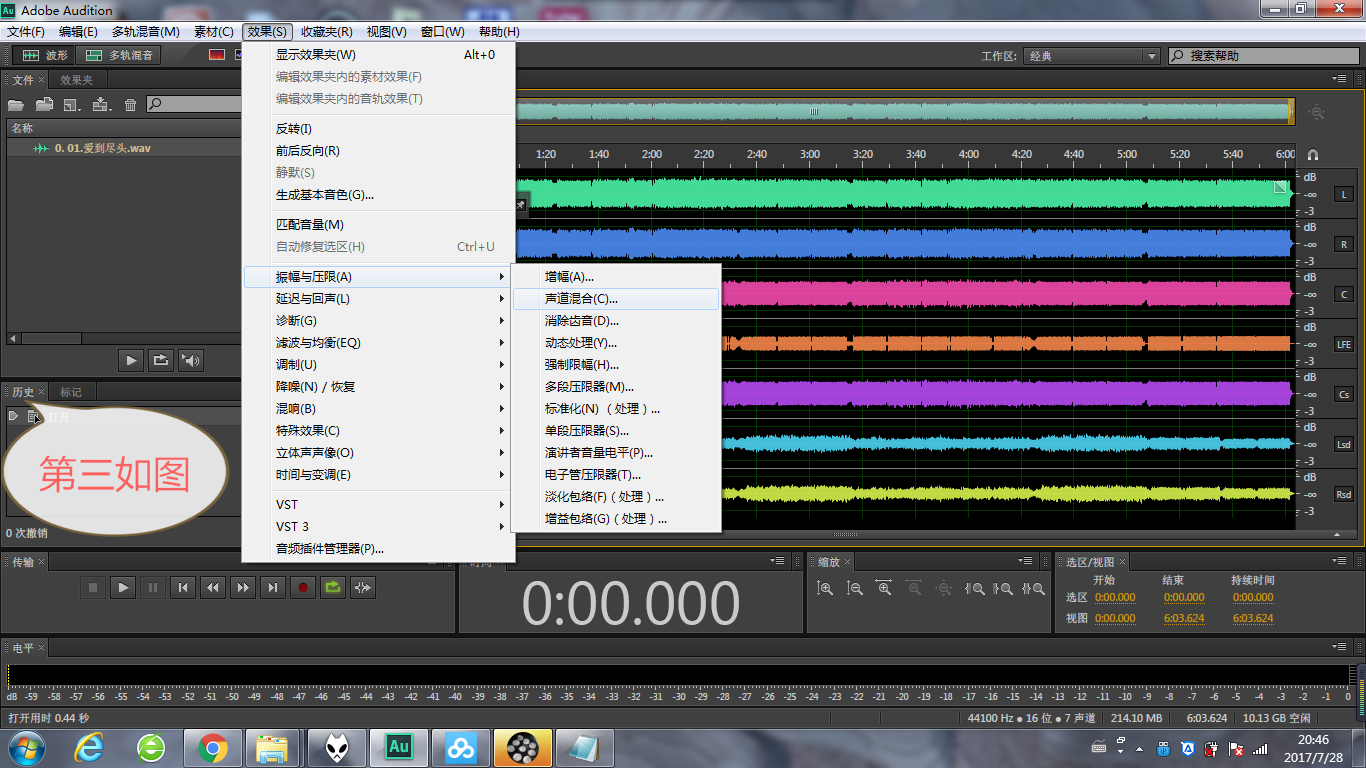1366x768 pixels.
Task: Open file folder icon in Files panel
Action: click(16, 104)
